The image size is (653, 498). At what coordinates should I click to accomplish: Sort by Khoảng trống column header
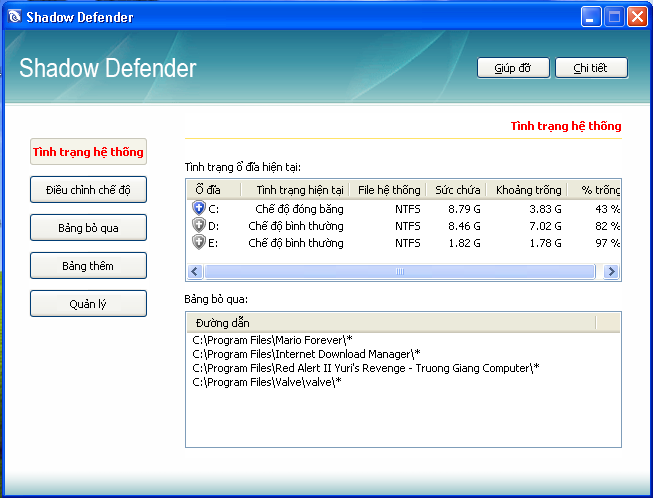point(526,190)
